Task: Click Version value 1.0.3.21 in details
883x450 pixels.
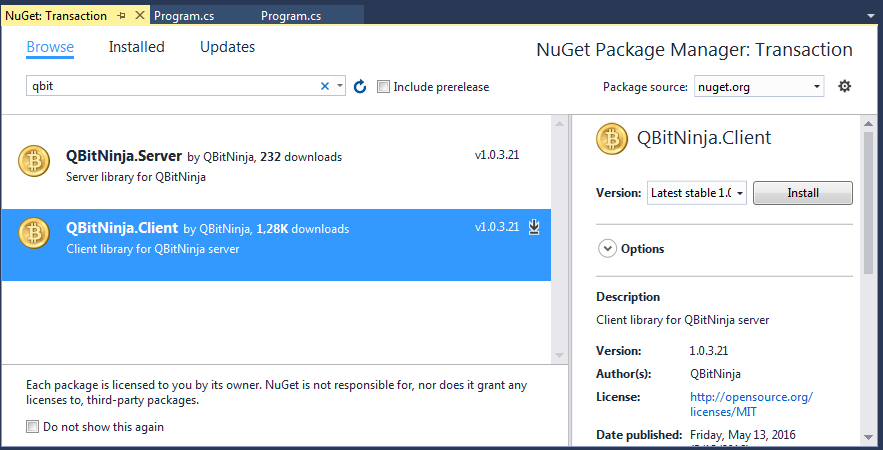Action: (x=708, y=350)
